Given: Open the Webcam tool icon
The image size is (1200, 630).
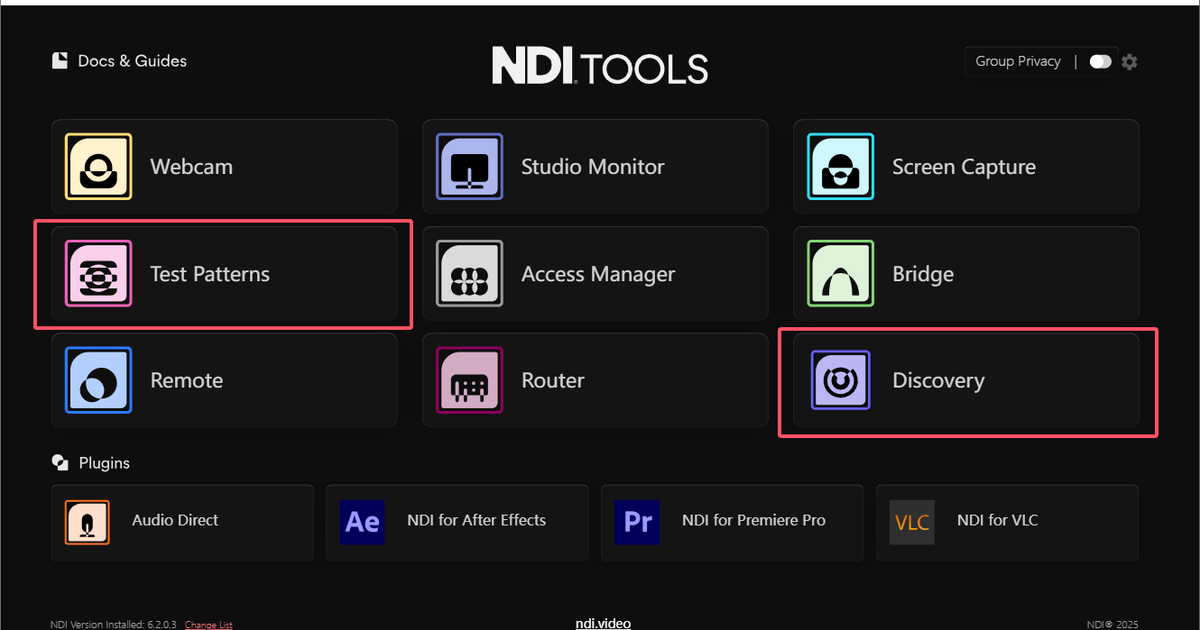Looking at the screenshot, I should [x=98, y=167].
